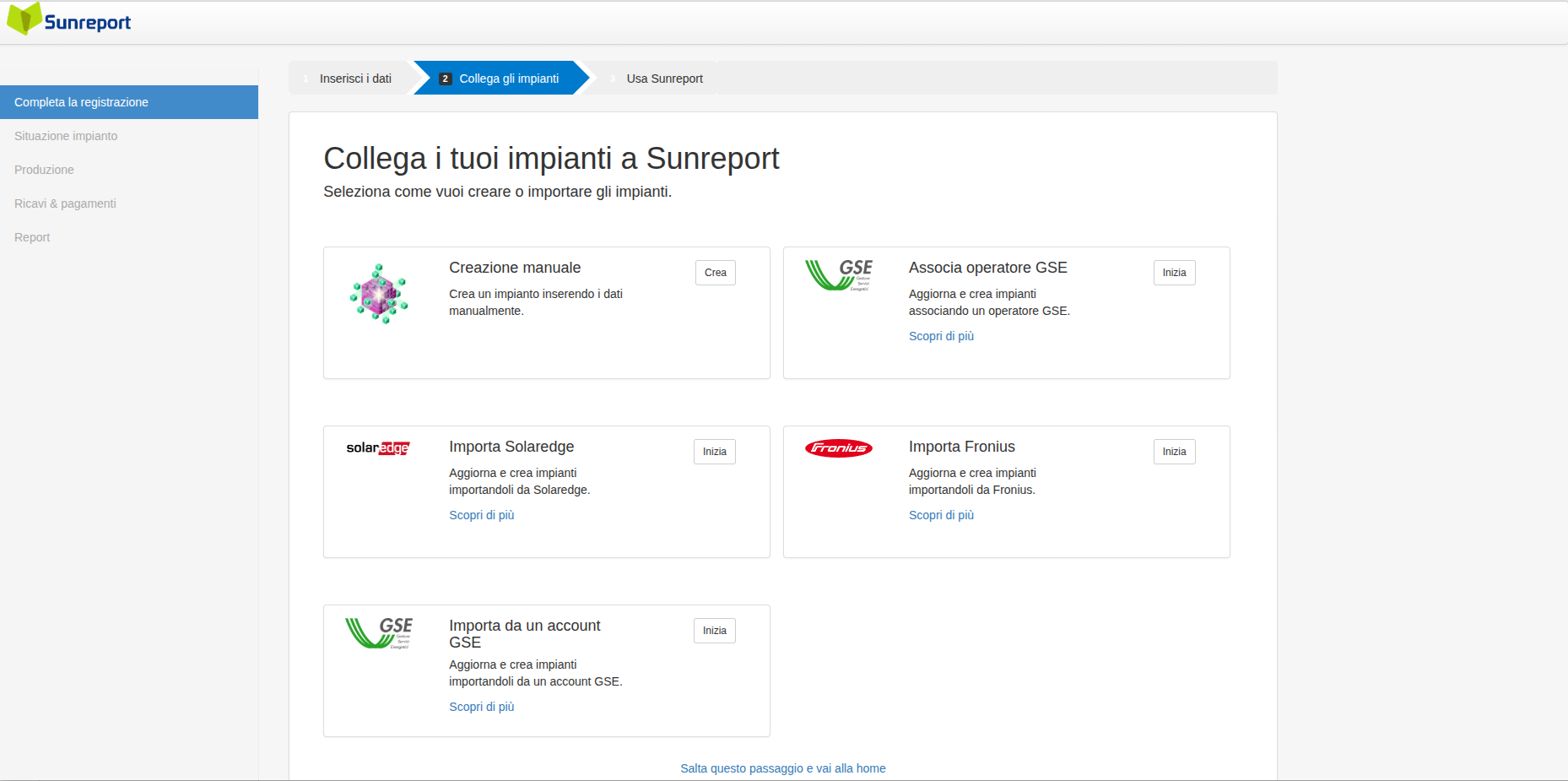This screenshot has height=781, width=1568.
Task: Select step Usa Sunreport
Action: (x=663, y=79)
